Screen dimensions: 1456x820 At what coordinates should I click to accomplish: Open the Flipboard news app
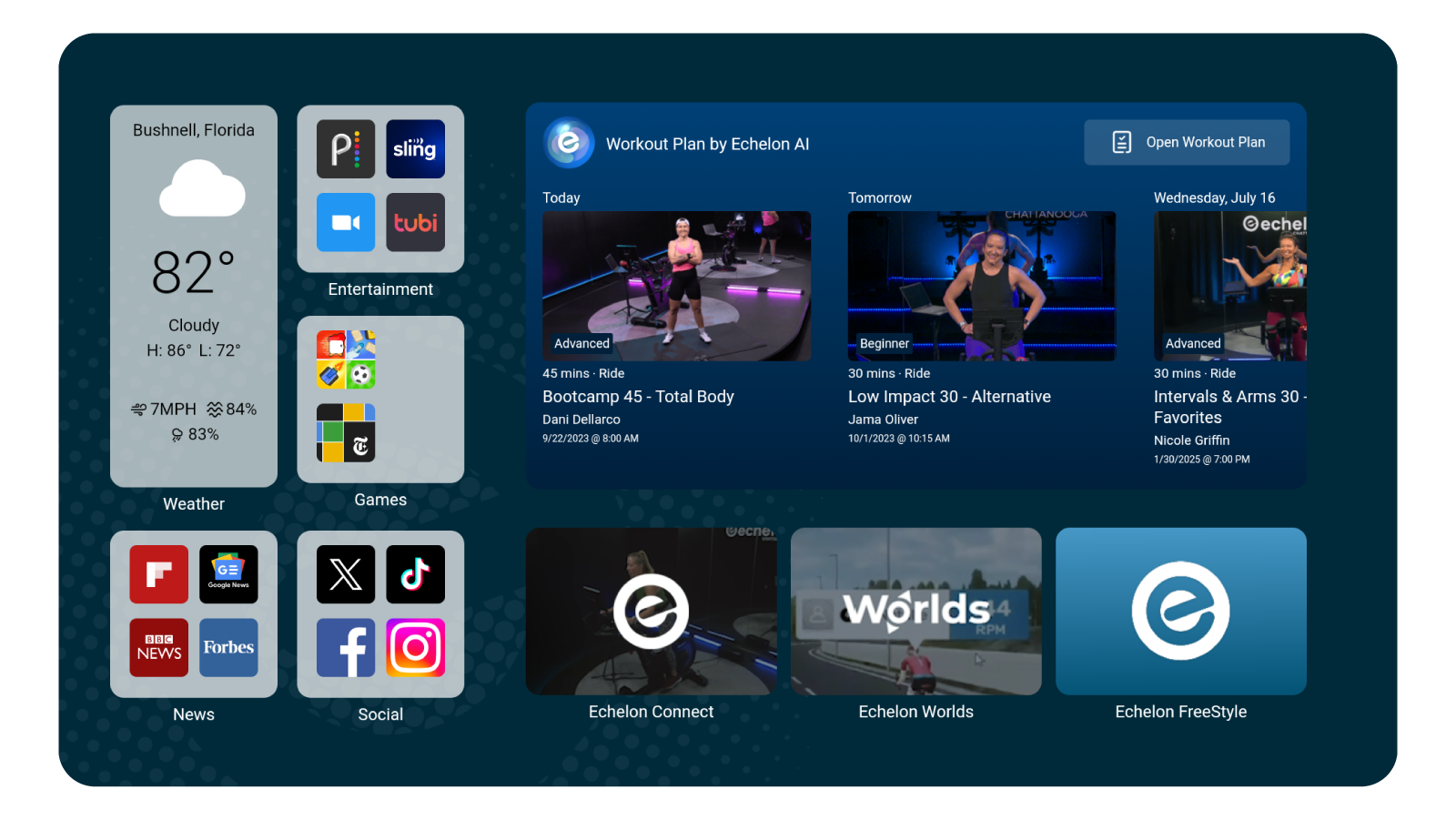click(x=159, y=574)
